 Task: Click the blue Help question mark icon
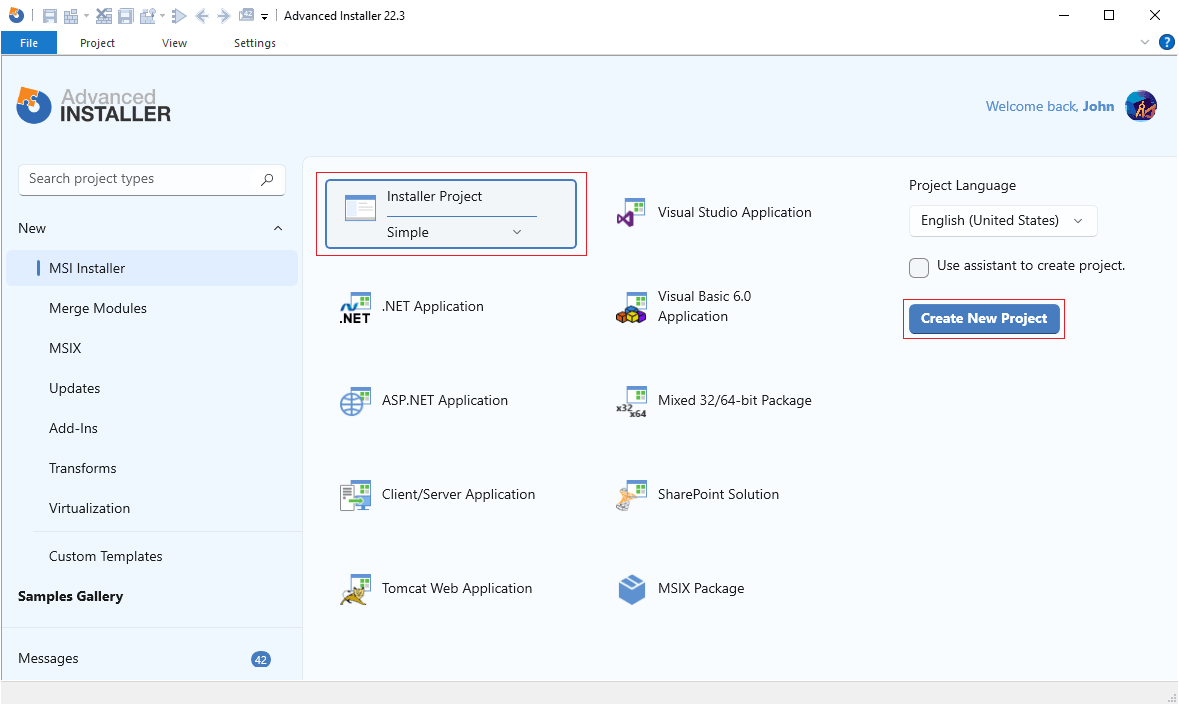tap(1167, 42)
